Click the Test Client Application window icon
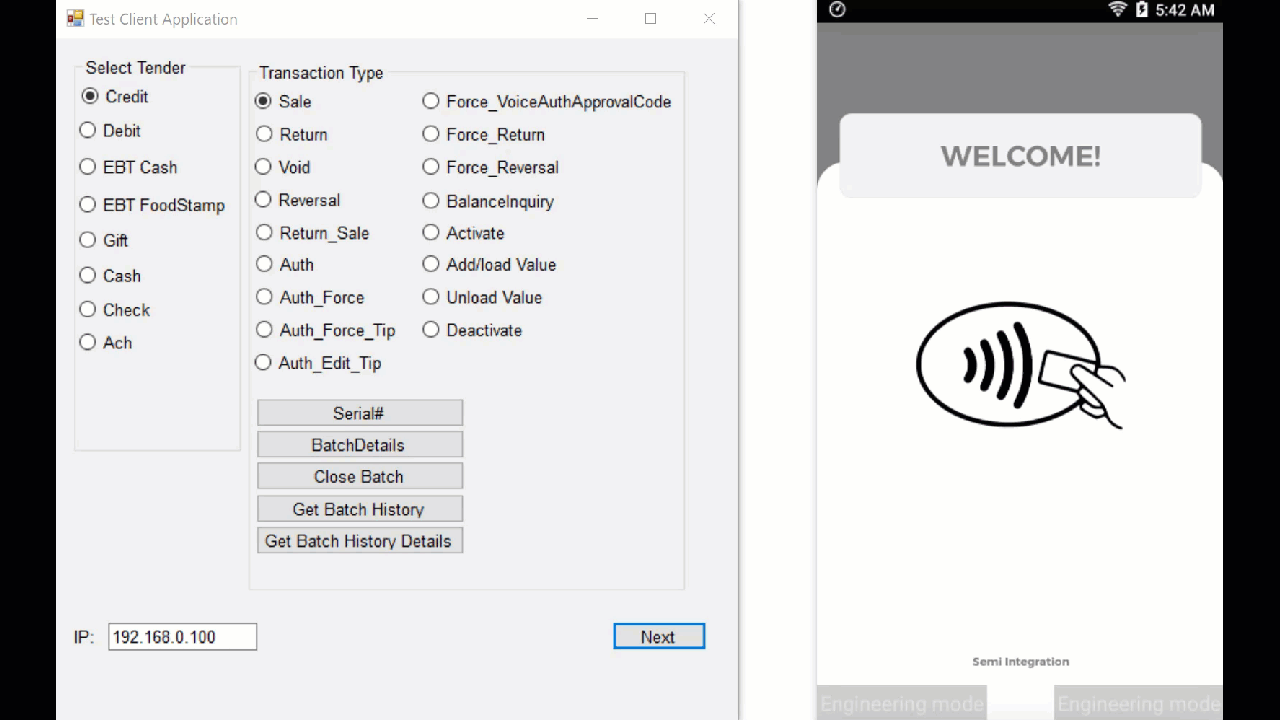 coord(75,19)
